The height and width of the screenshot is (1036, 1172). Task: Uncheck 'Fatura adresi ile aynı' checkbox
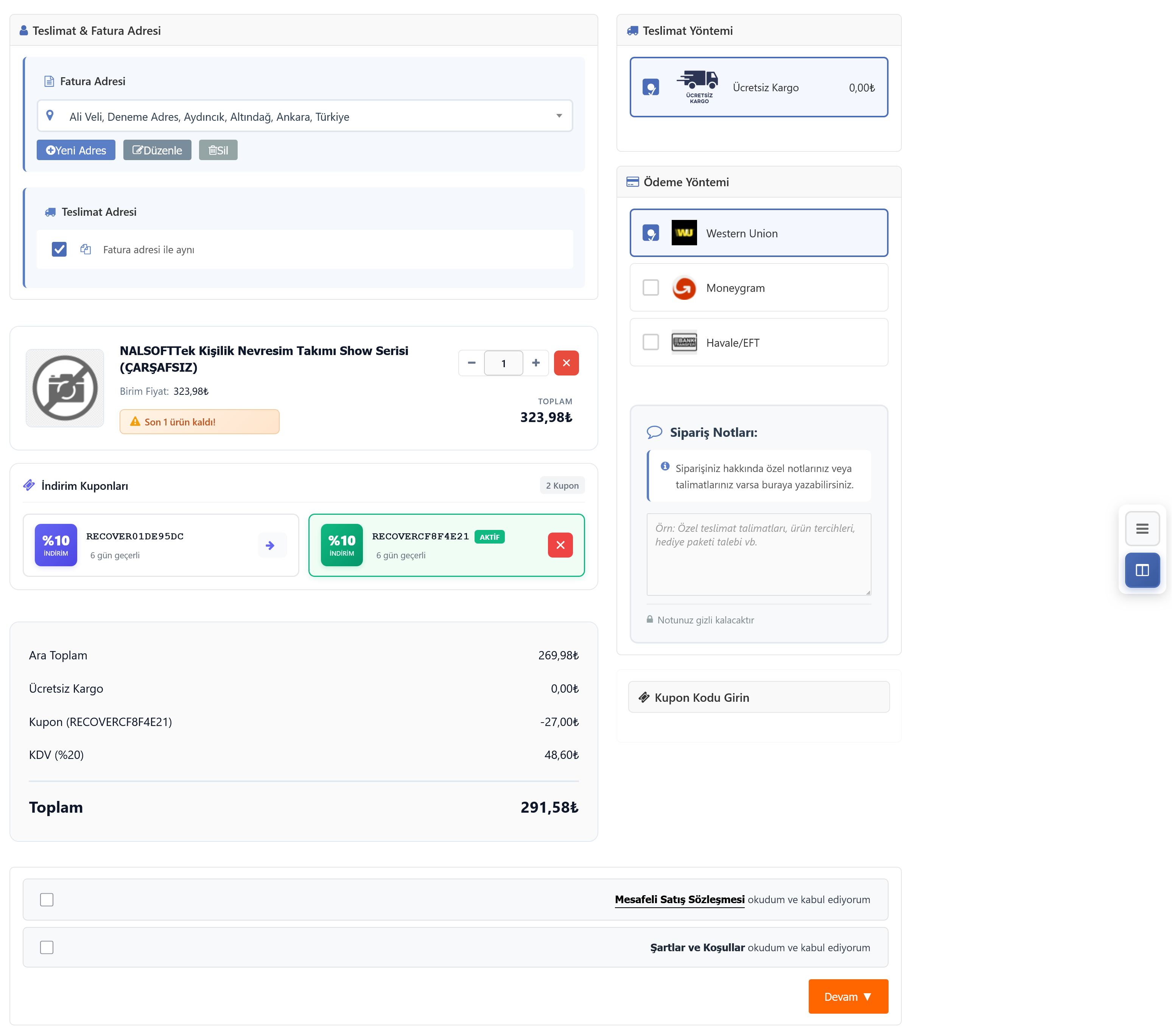point(59,249)
